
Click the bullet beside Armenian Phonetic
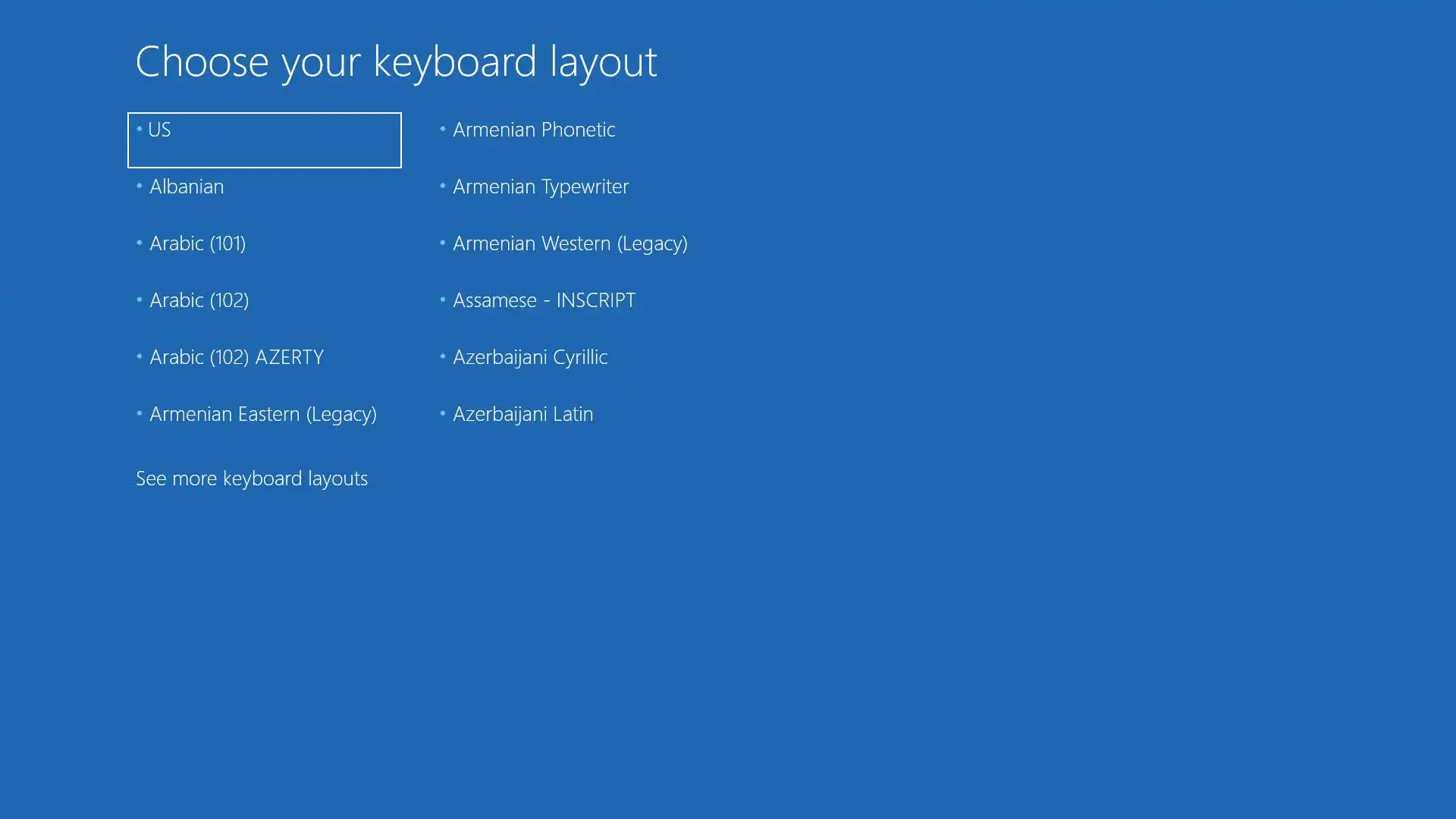point(442,129)
